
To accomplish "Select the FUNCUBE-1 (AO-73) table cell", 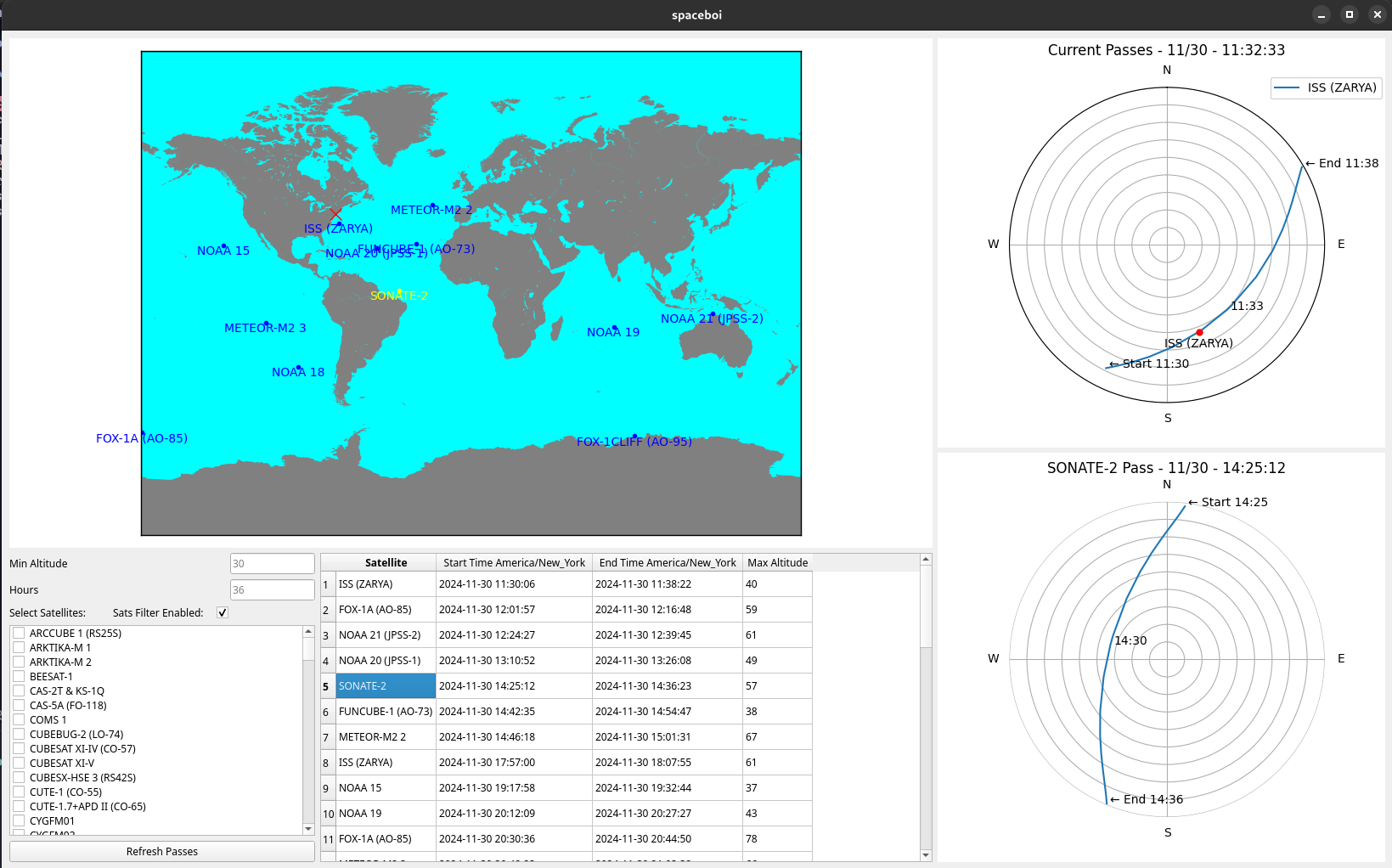I will tap(386, 712).
